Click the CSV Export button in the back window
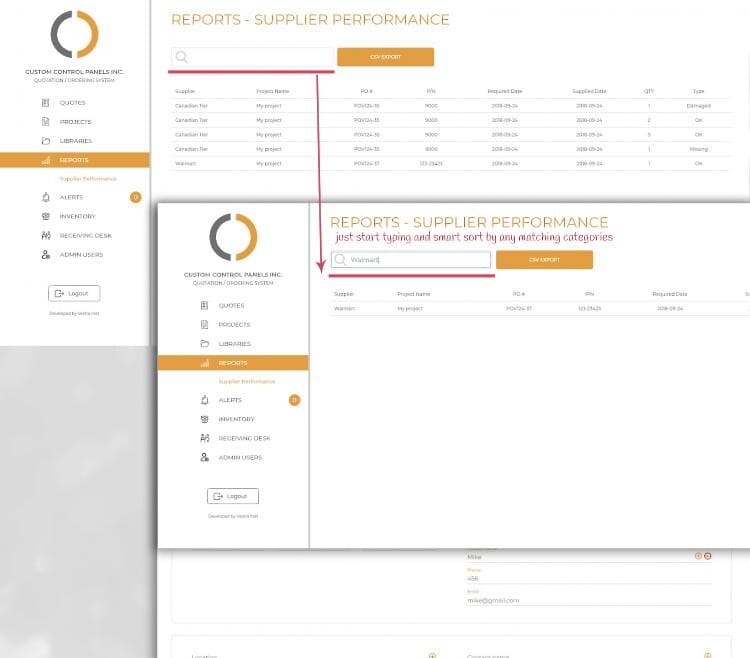The height and width of the screenshot is (658, 750). point(386,57)
